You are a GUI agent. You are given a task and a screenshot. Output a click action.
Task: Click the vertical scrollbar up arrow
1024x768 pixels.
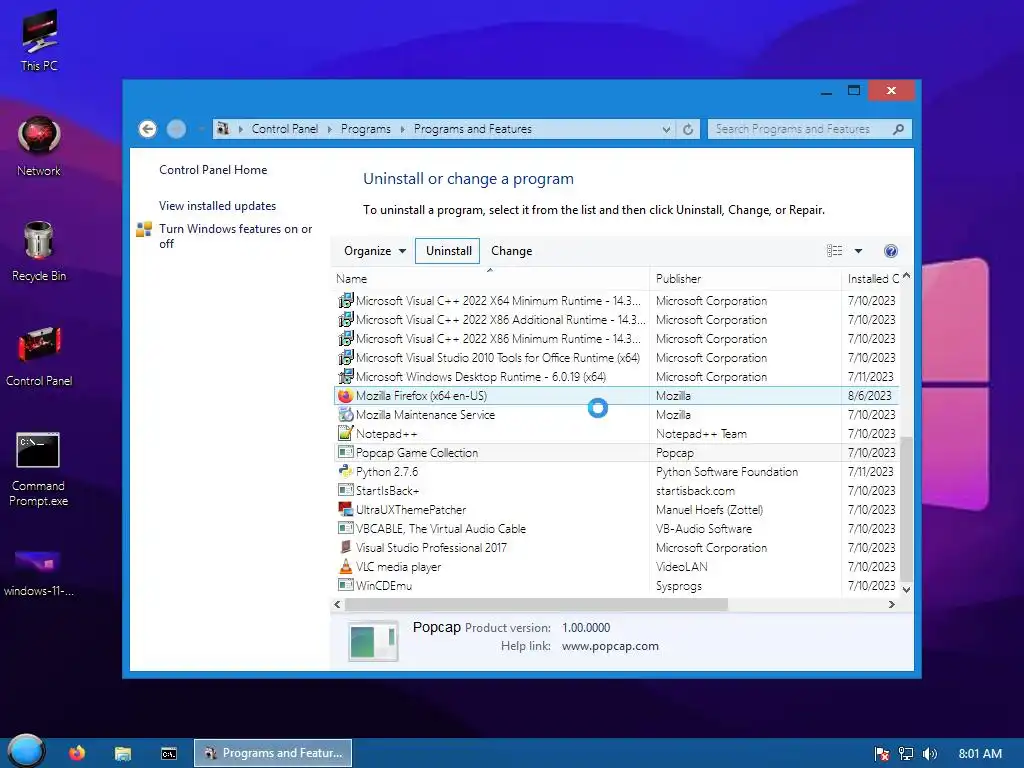(x=906, y=277)
